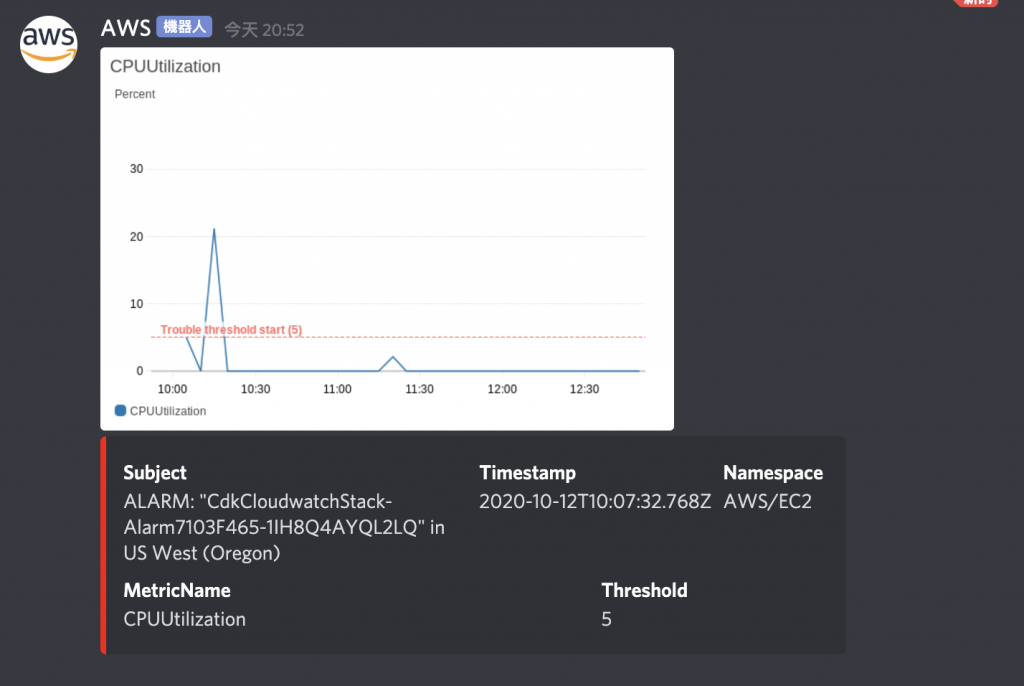Click the 12:00 time axis label

click(502, 389)
